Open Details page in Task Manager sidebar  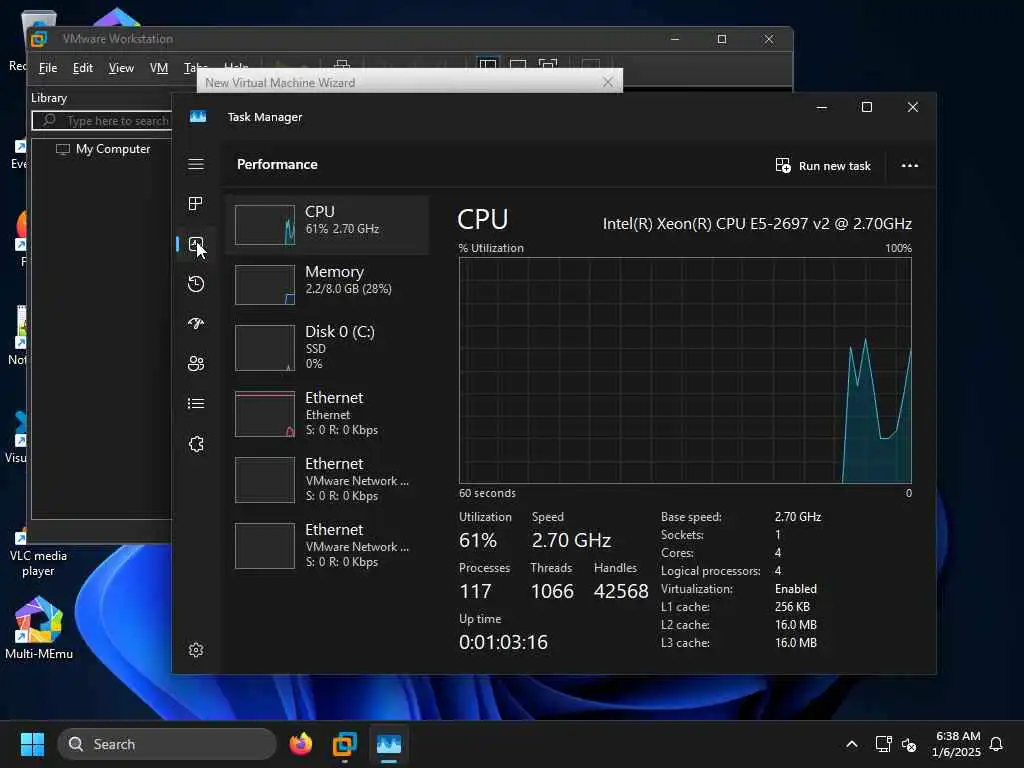[x=196, y=404]
